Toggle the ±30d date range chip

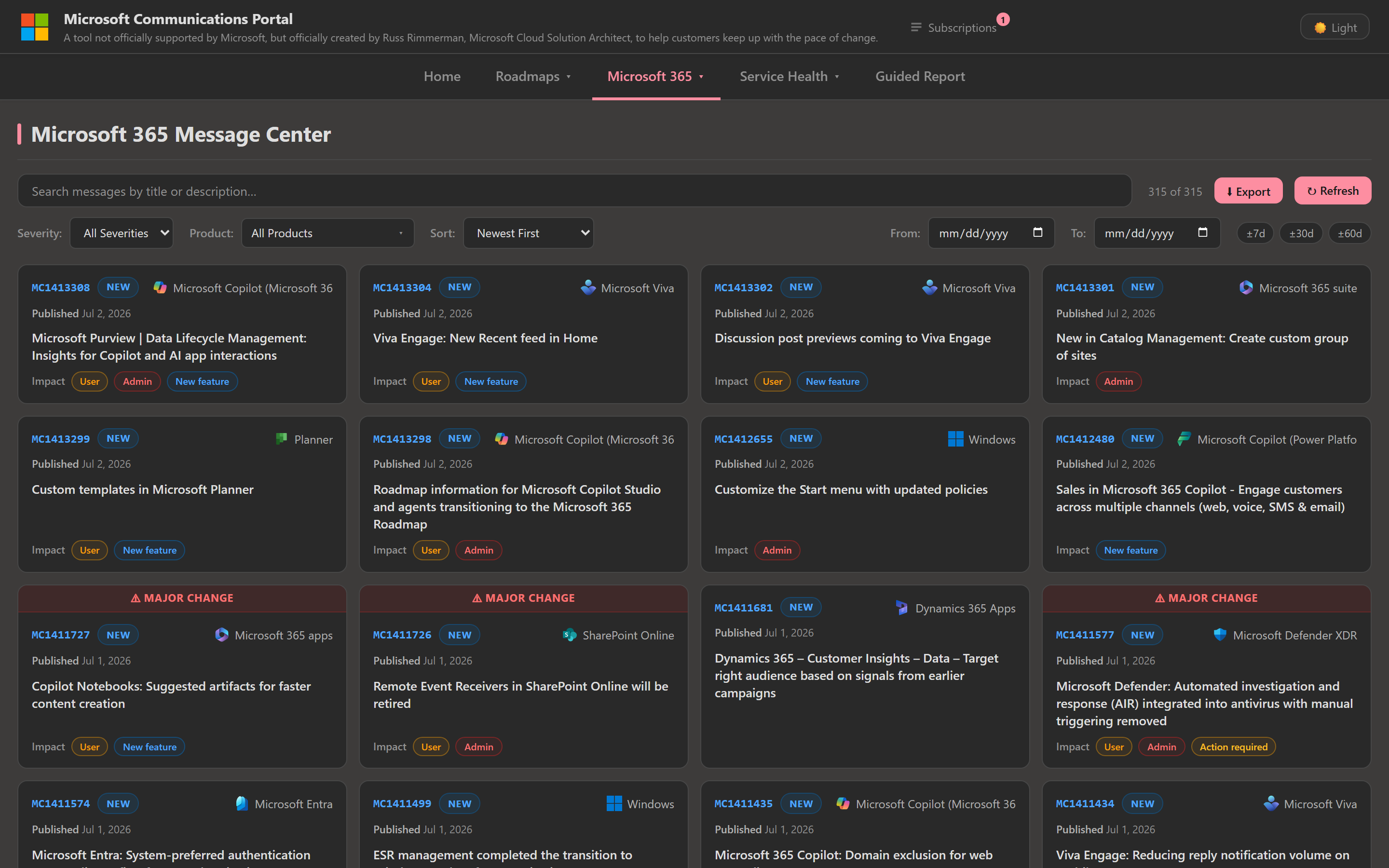click(x=1301, y=234)
